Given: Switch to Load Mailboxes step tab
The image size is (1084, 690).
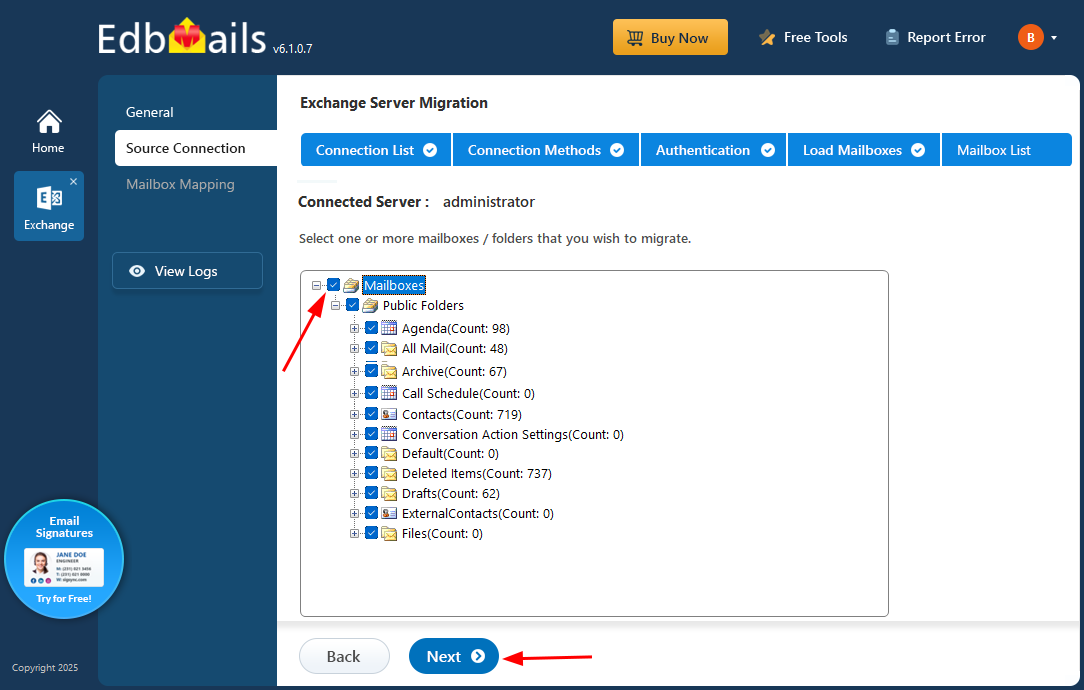Looking at the screenshot, I should [863, 150].
